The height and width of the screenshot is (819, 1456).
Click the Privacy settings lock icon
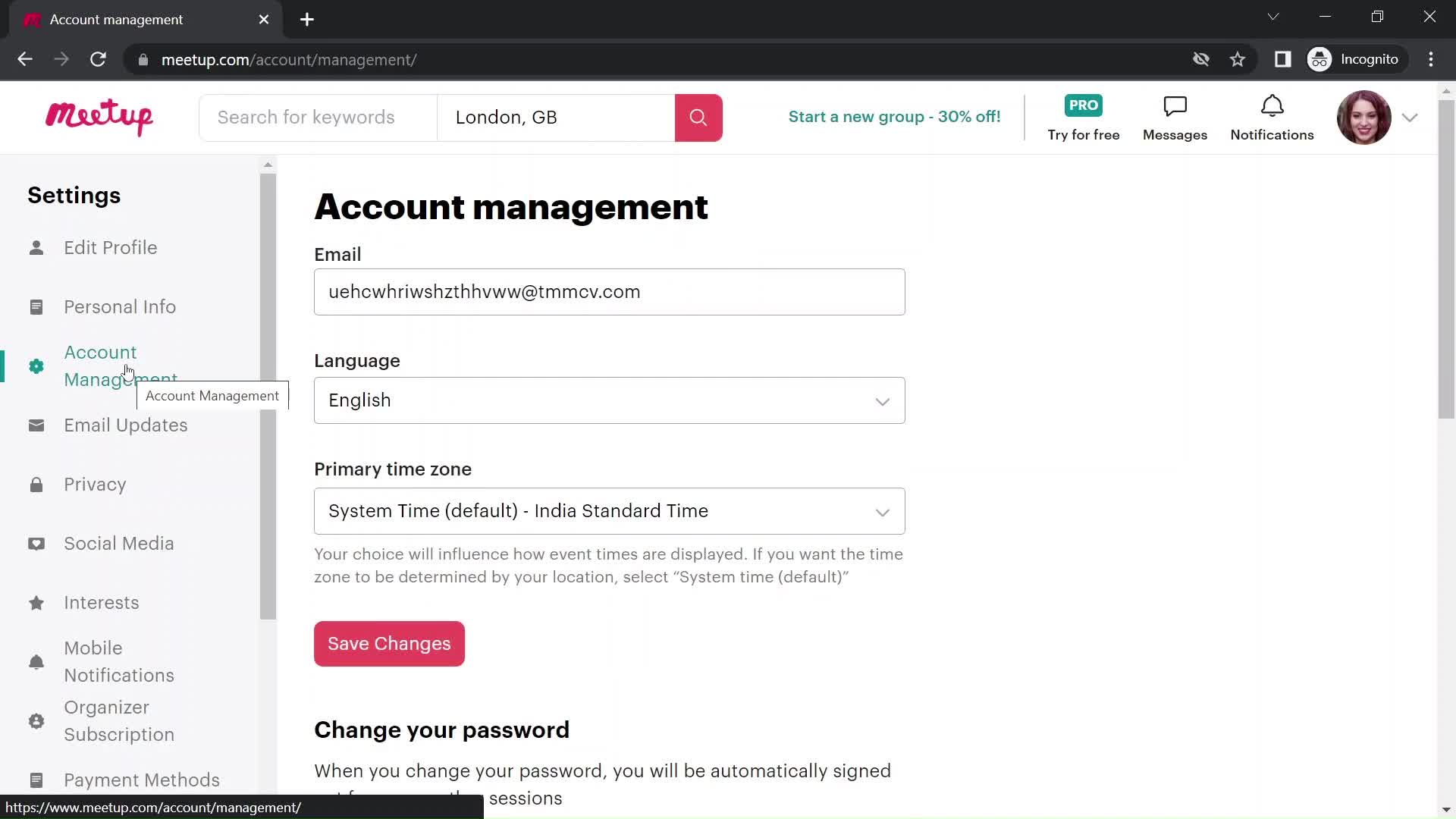tap(36, 484)
